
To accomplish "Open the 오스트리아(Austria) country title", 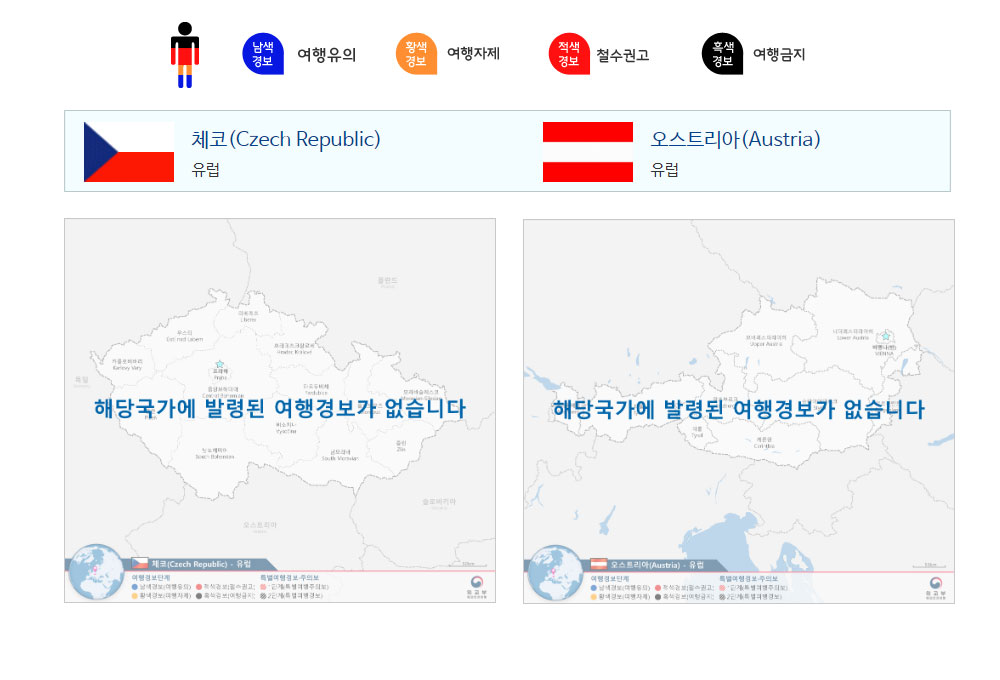I will 735,139.
